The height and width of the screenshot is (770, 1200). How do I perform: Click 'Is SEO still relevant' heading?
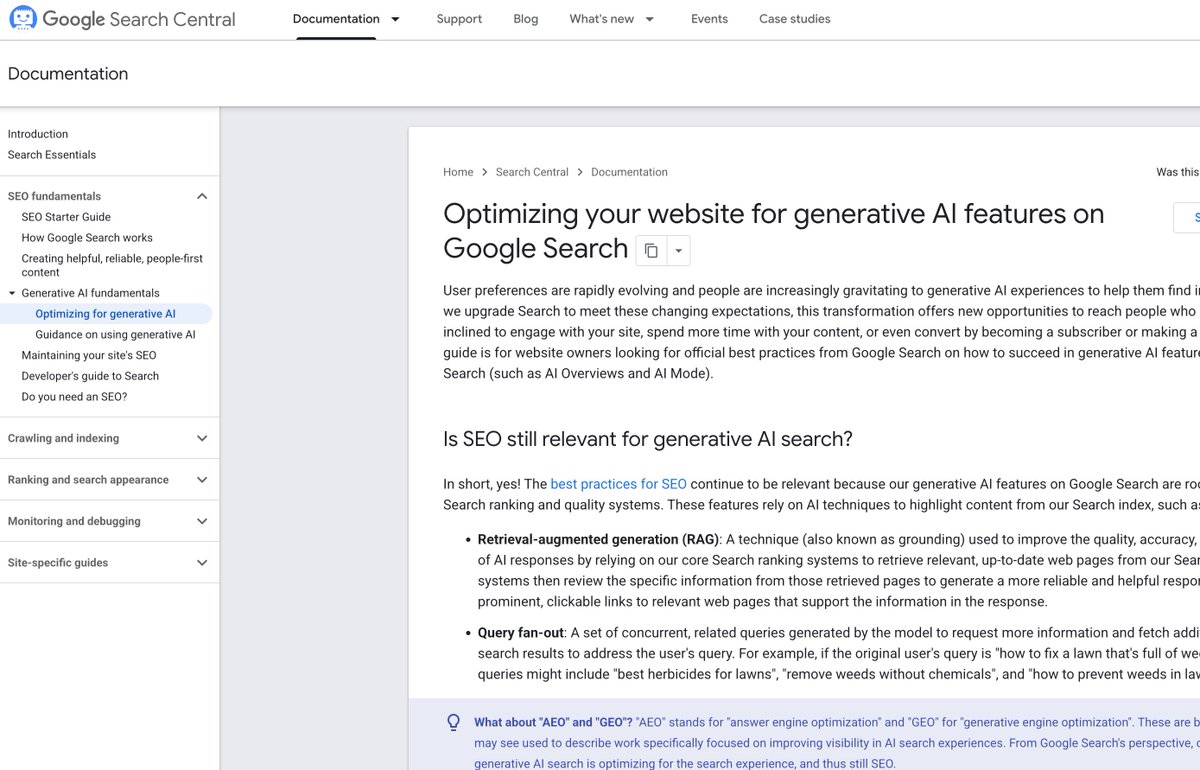click(648, 439)
